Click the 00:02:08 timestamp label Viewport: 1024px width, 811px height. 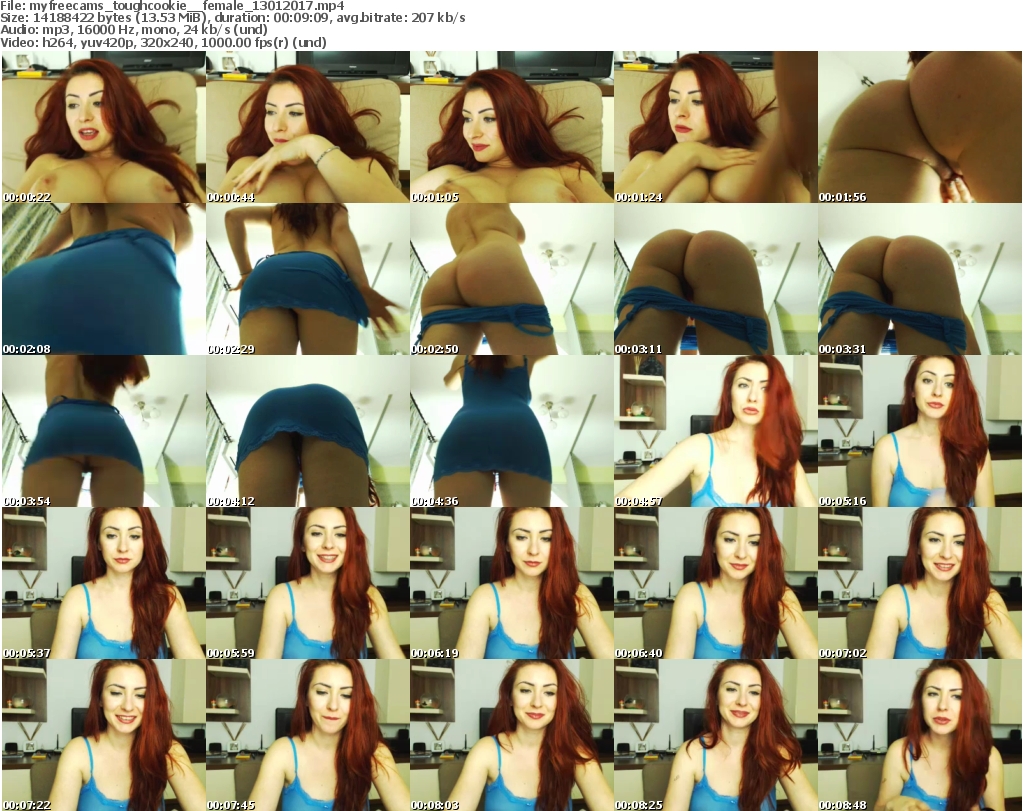tap(27, 349)
